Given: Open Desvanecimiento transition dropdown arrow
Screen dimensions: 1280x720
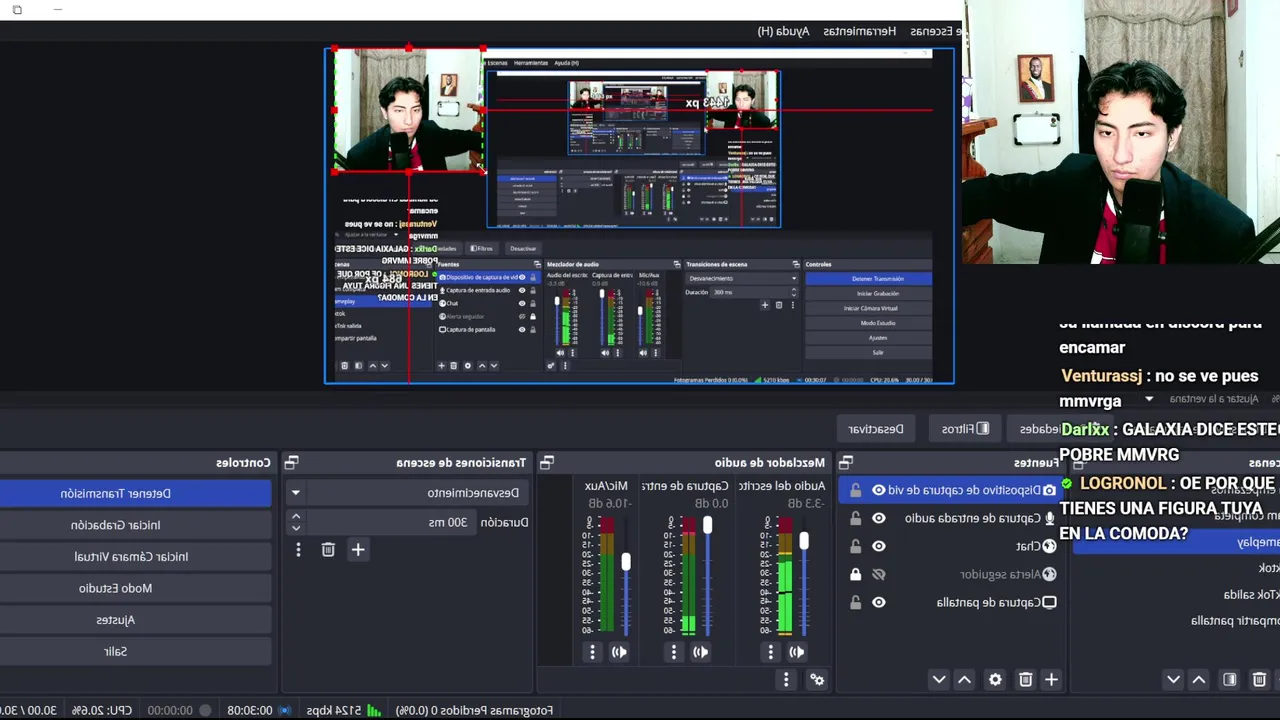Looking at the screenshot, I should (295, 493).
